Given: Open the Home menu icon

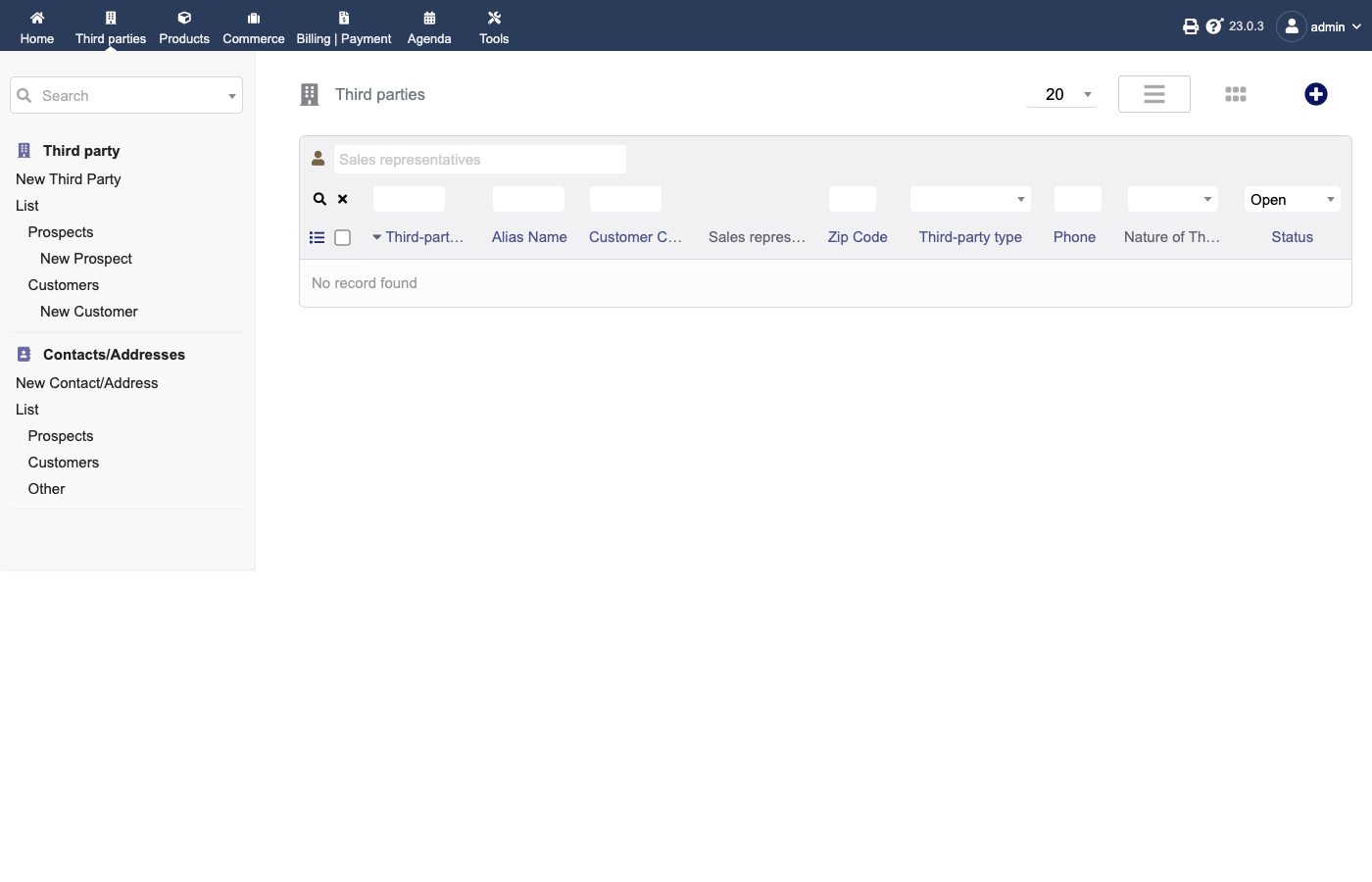Looking at the screenshot, I should tap(37, 18).
